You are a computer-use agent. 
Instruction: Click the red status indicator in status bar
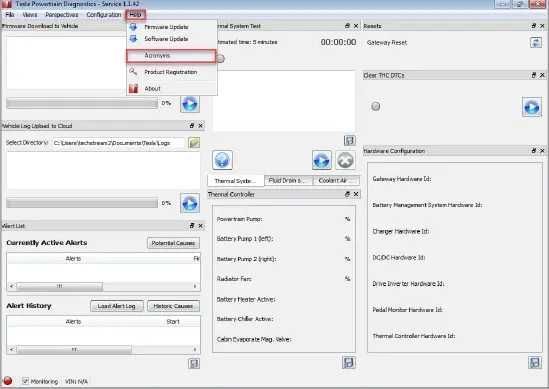[7, 381]
